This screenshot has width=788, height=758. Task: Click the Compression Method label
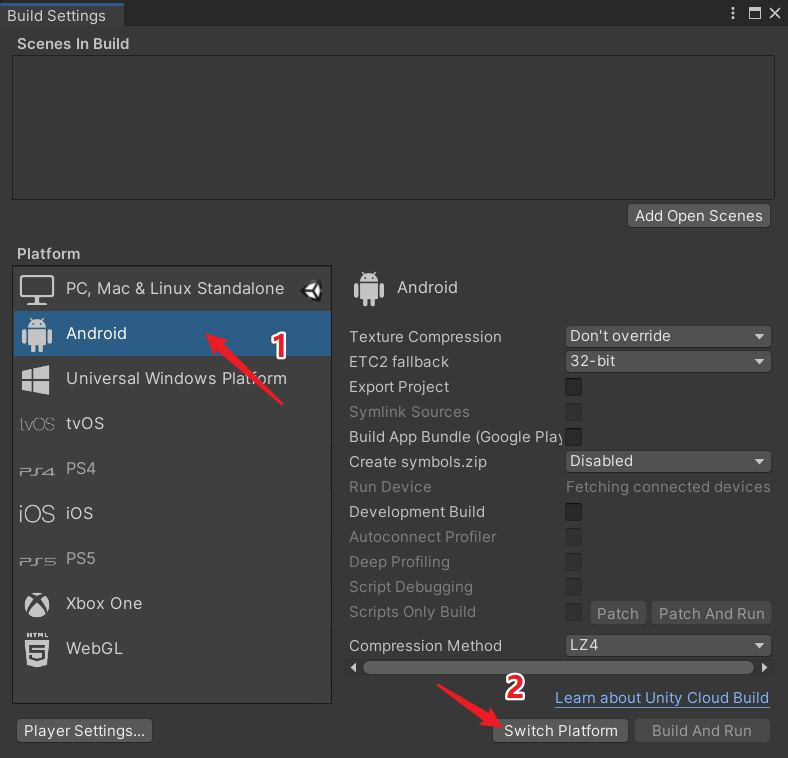[x=425, y=646]
